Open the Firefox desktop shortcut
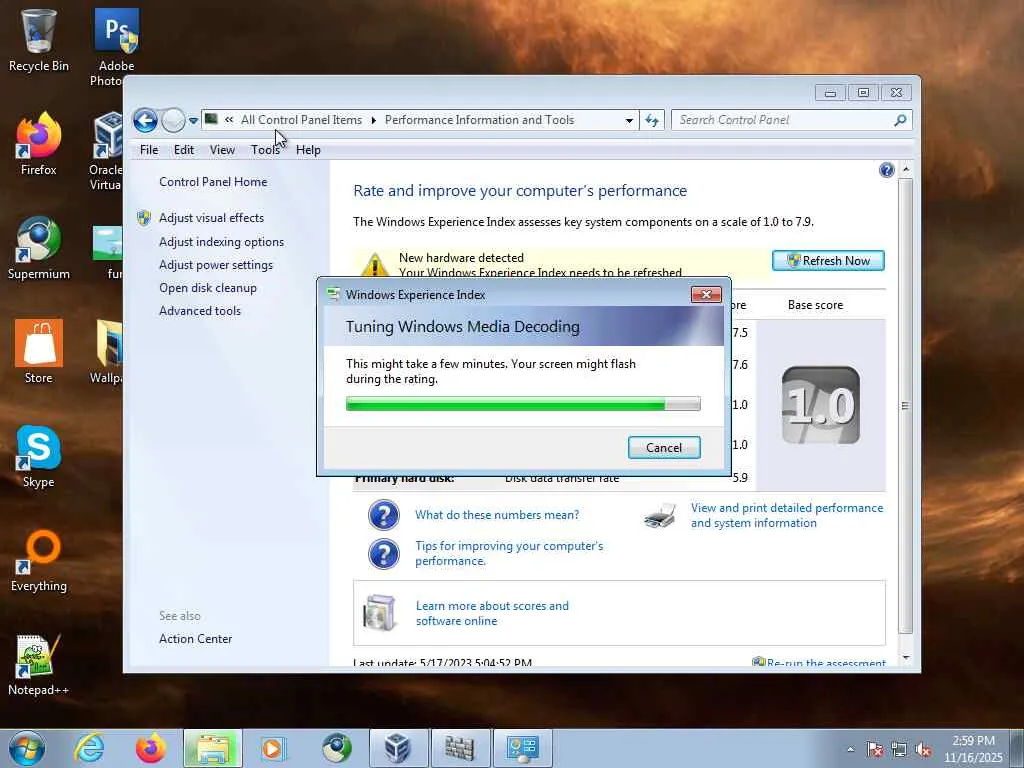Screen dimensions: 1024x768 [39, 144]
